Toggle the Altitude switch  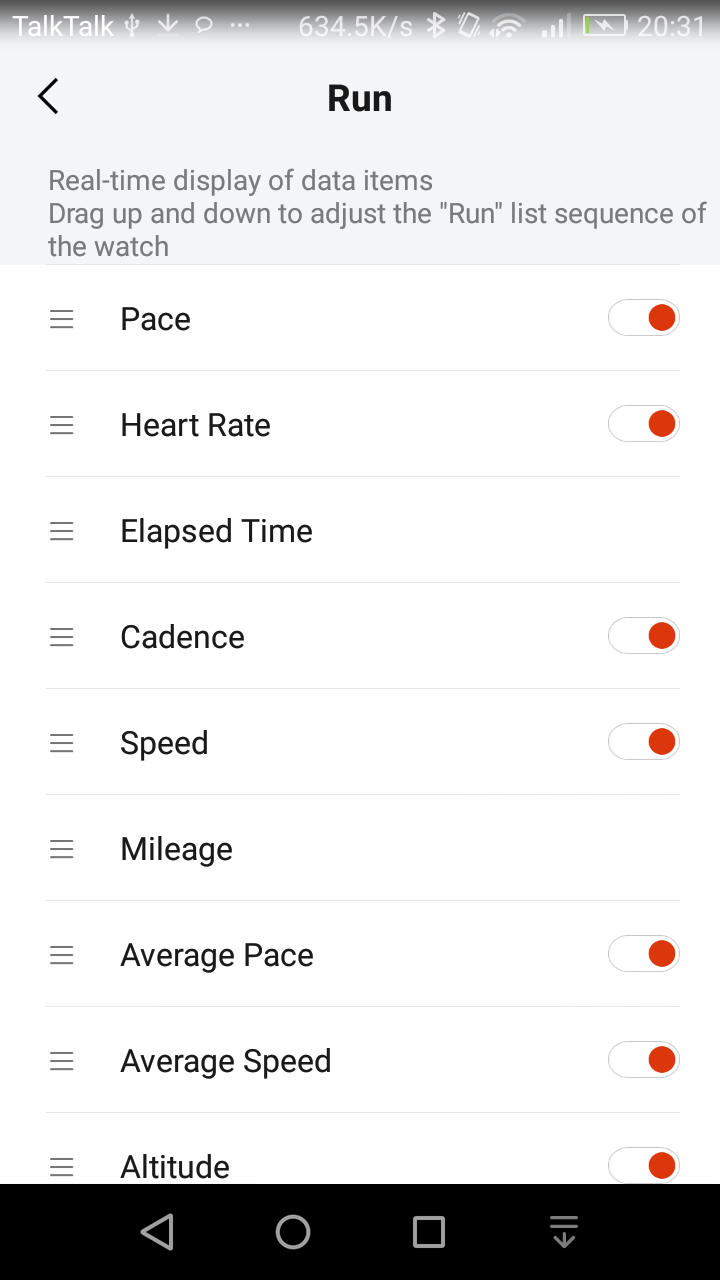[x=643, y=1166]
